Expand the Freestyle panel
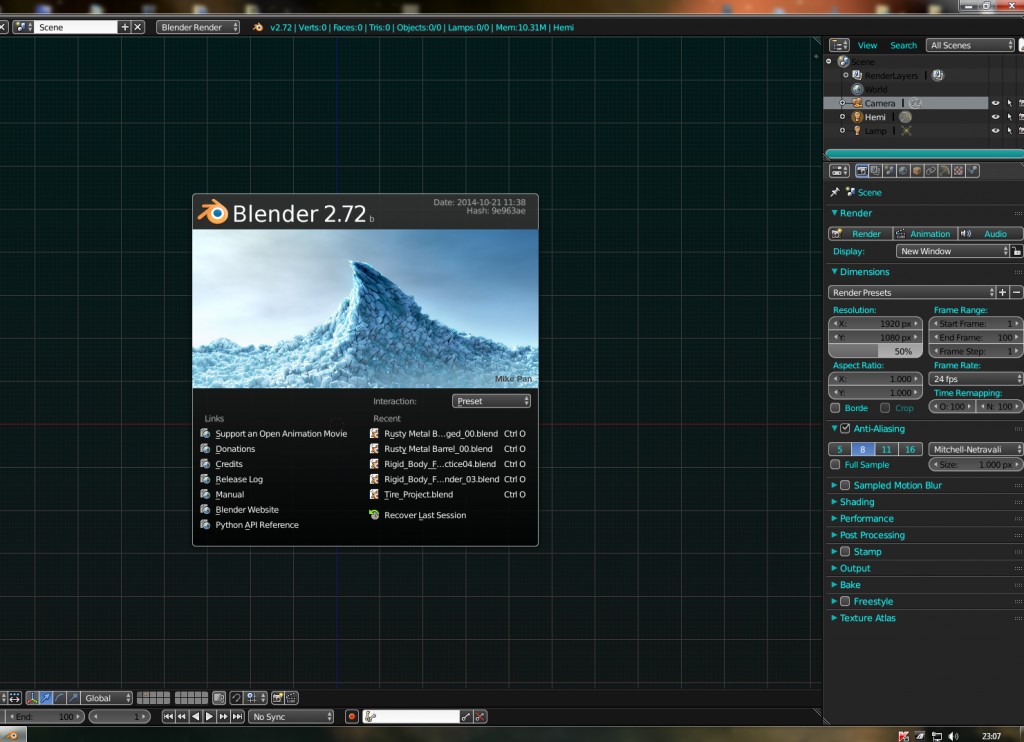1024x742 pixels. pos(862,601)
